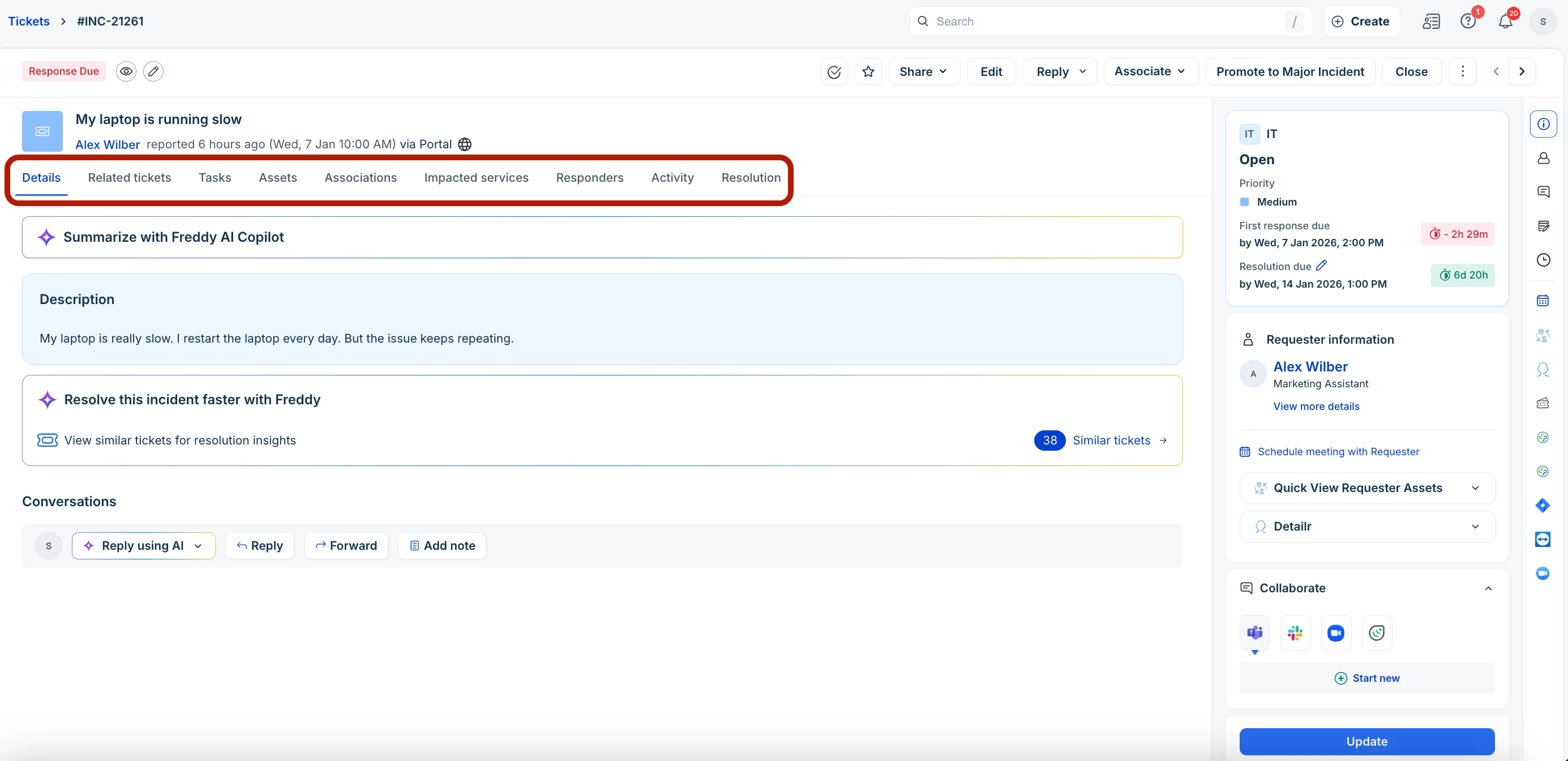Switch to the Activity tab
This screenshot has height=761, width=1568.
(x=672, y=178)
